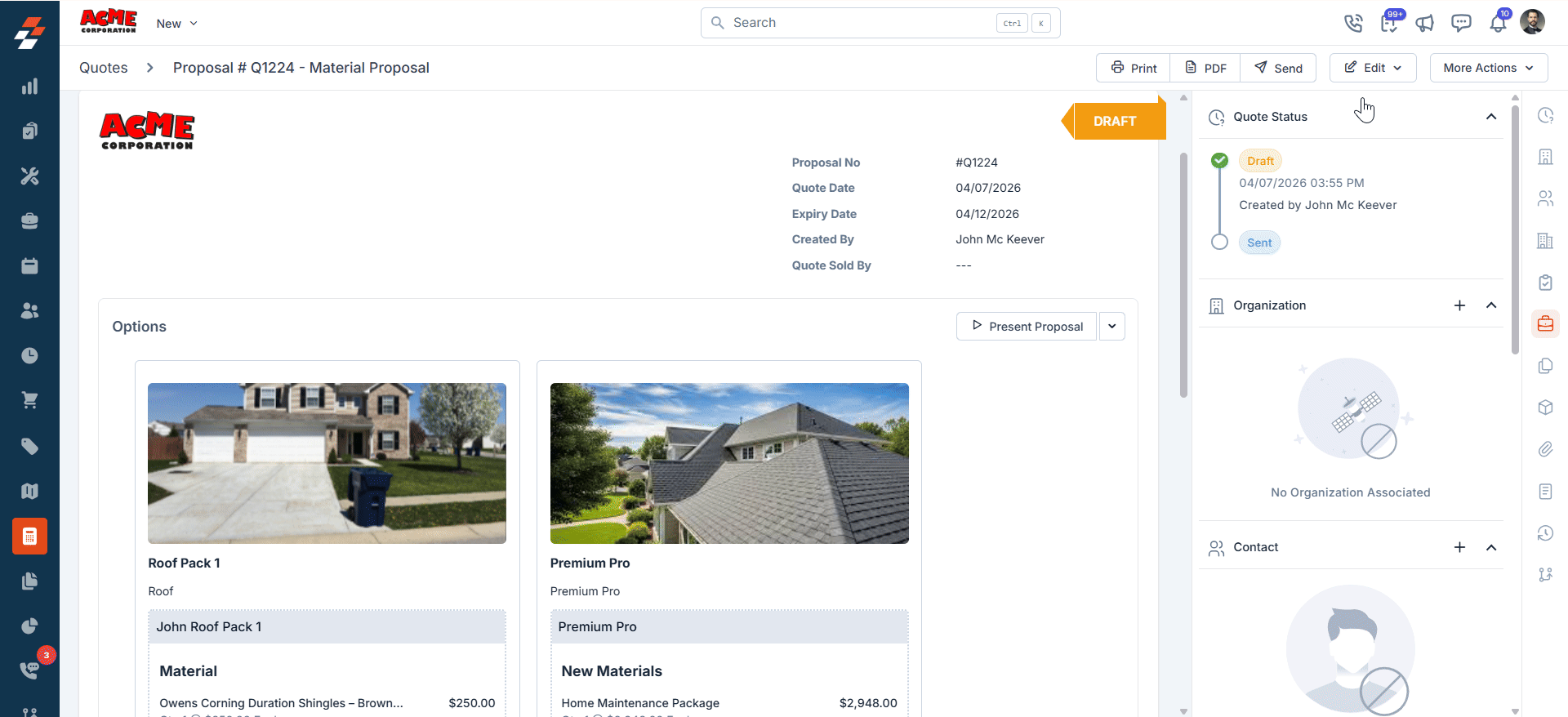Collapse the Contact section chevron
Screen dimensions: 1568x717
point(1491,547)
